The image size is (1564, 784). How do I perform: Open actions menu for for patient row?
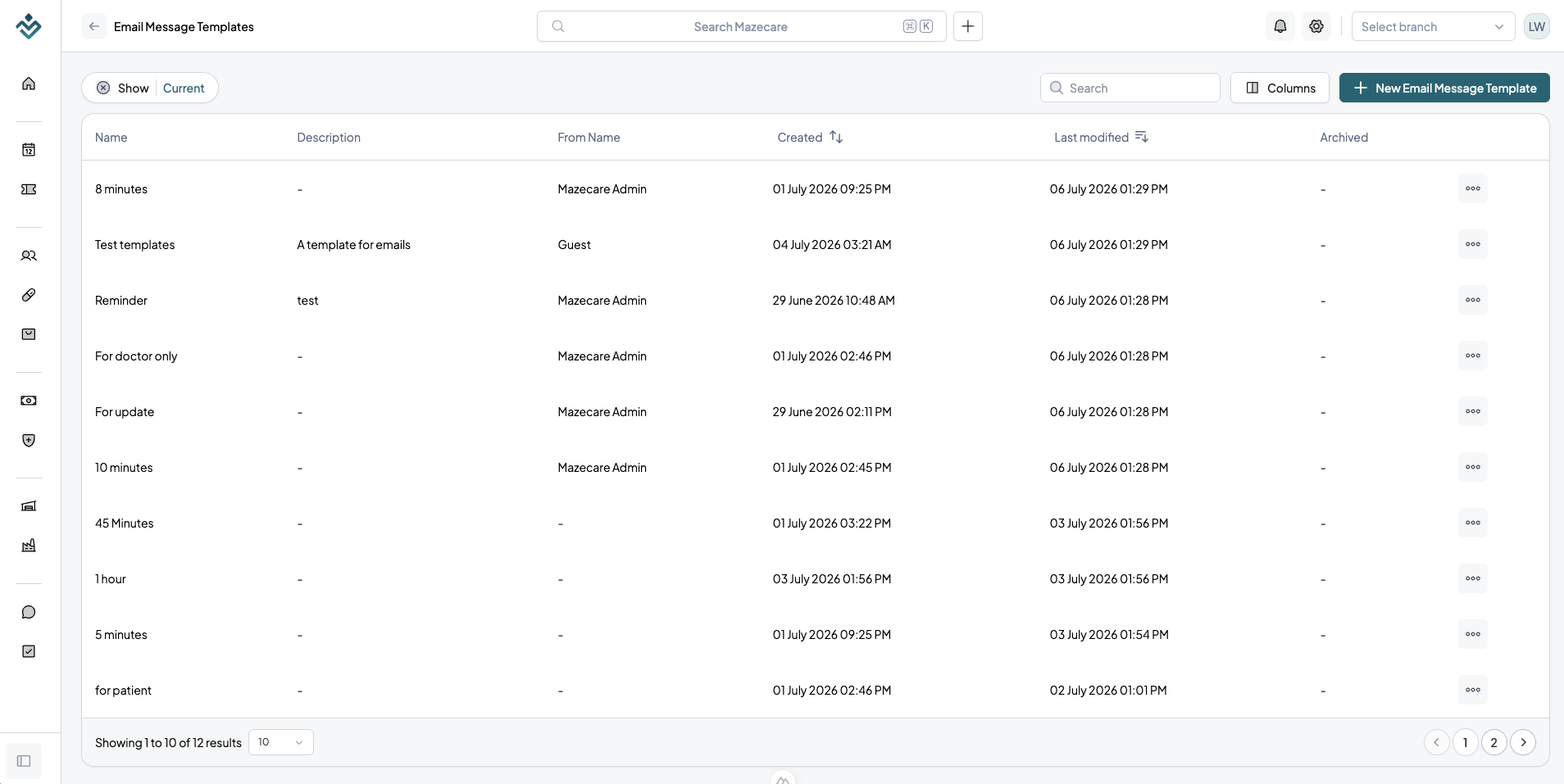point(1473,690)
